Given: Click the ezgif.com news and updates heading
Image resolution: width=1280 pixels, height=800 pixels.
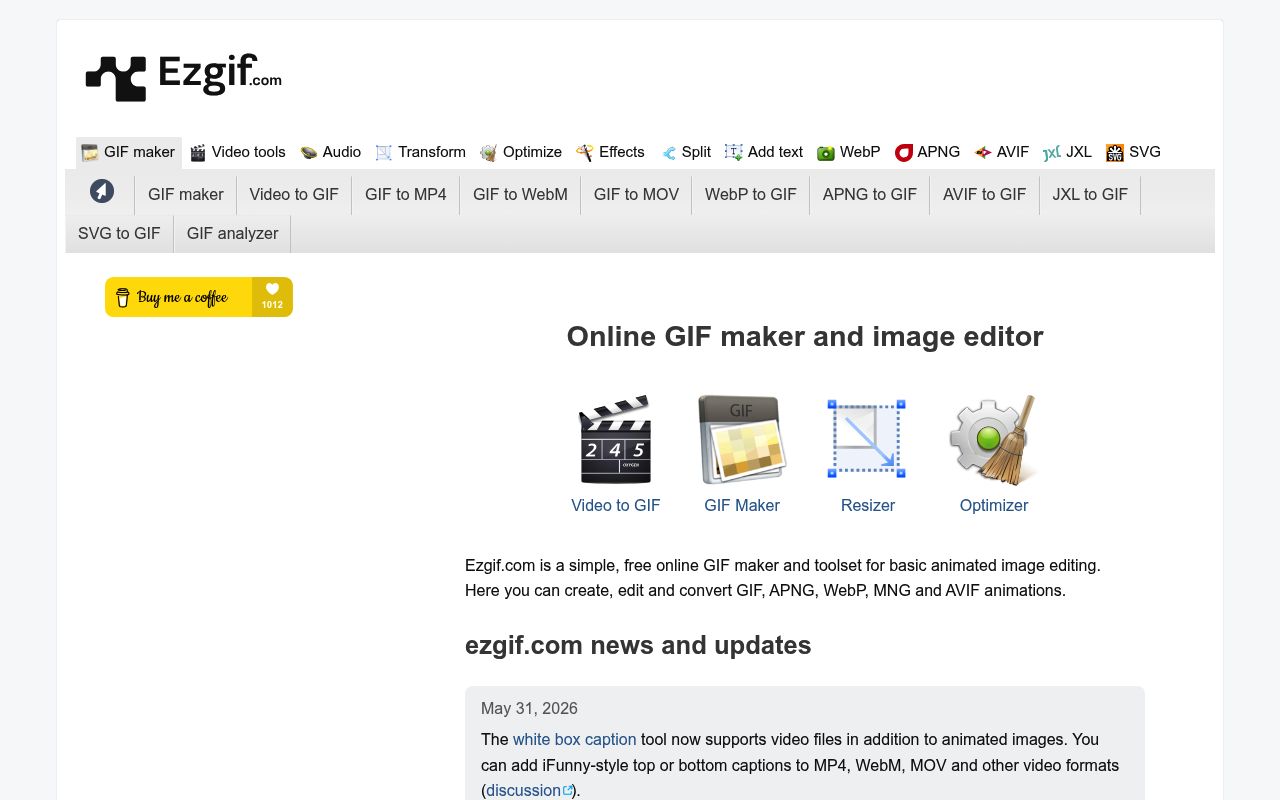Looking at the screenshot, I should pos(638,645).
